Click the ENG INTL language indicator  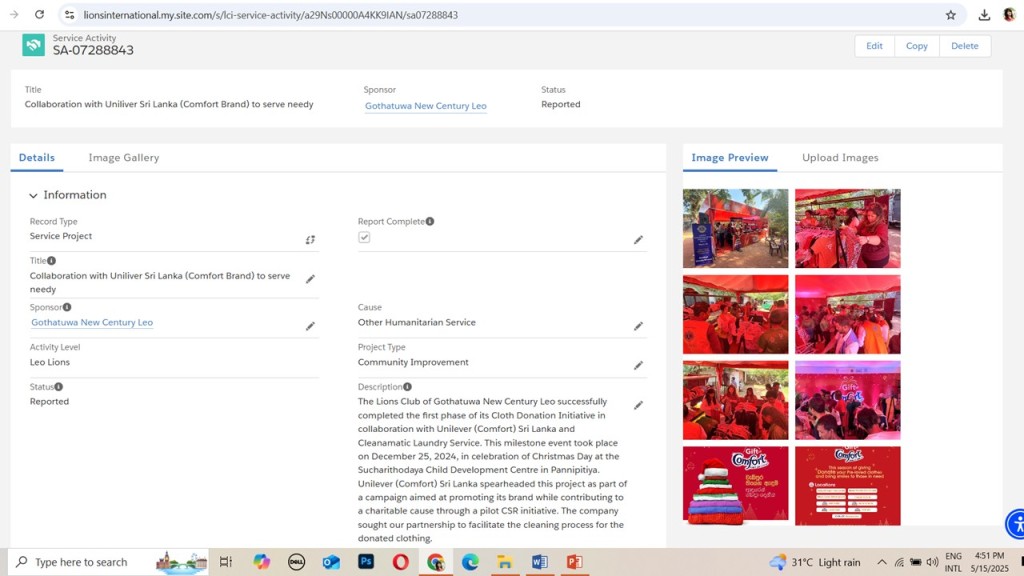tap(953, 562)
